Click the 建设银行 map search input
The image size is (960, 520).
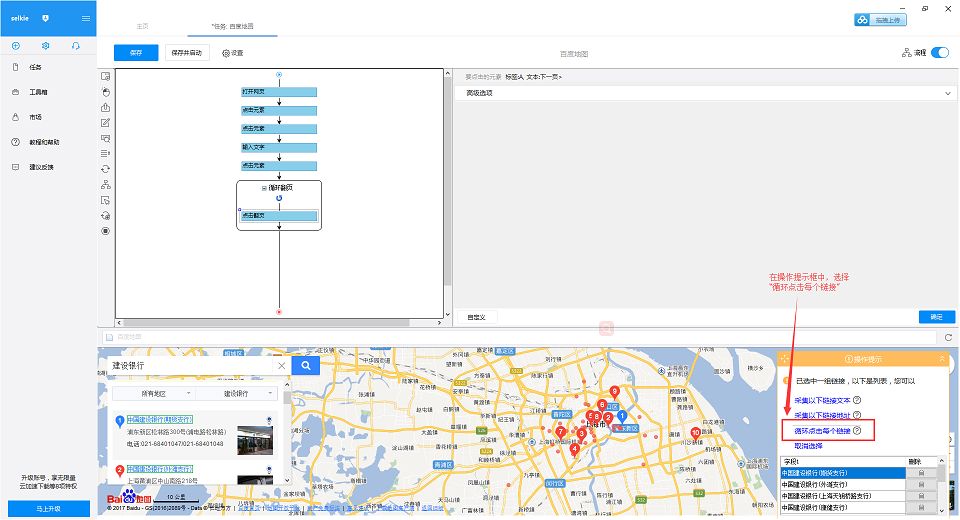pos(190,366)
